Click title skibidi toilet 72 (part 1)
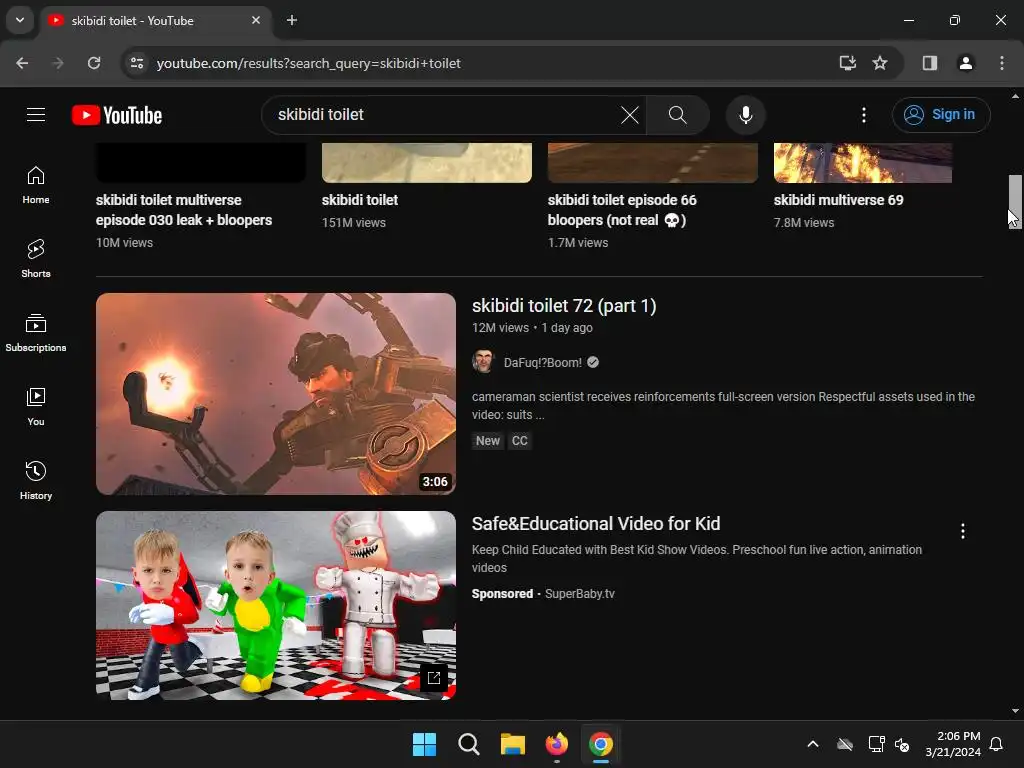Image resolution: width=1024 pixels, height=768 pixels. pyautogui.click(x=564, y=306)
